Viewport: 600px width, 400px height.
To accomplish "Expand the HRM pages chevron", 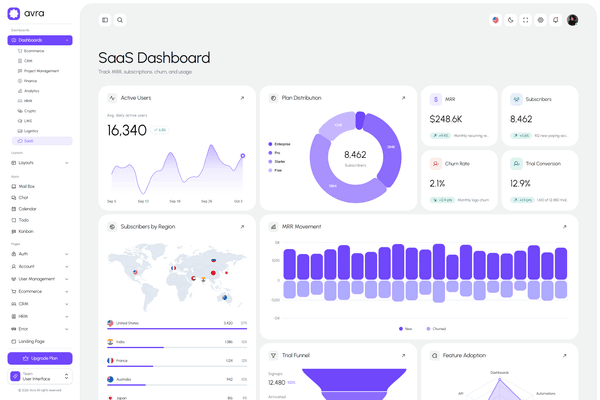I will [x=67, y=317].
